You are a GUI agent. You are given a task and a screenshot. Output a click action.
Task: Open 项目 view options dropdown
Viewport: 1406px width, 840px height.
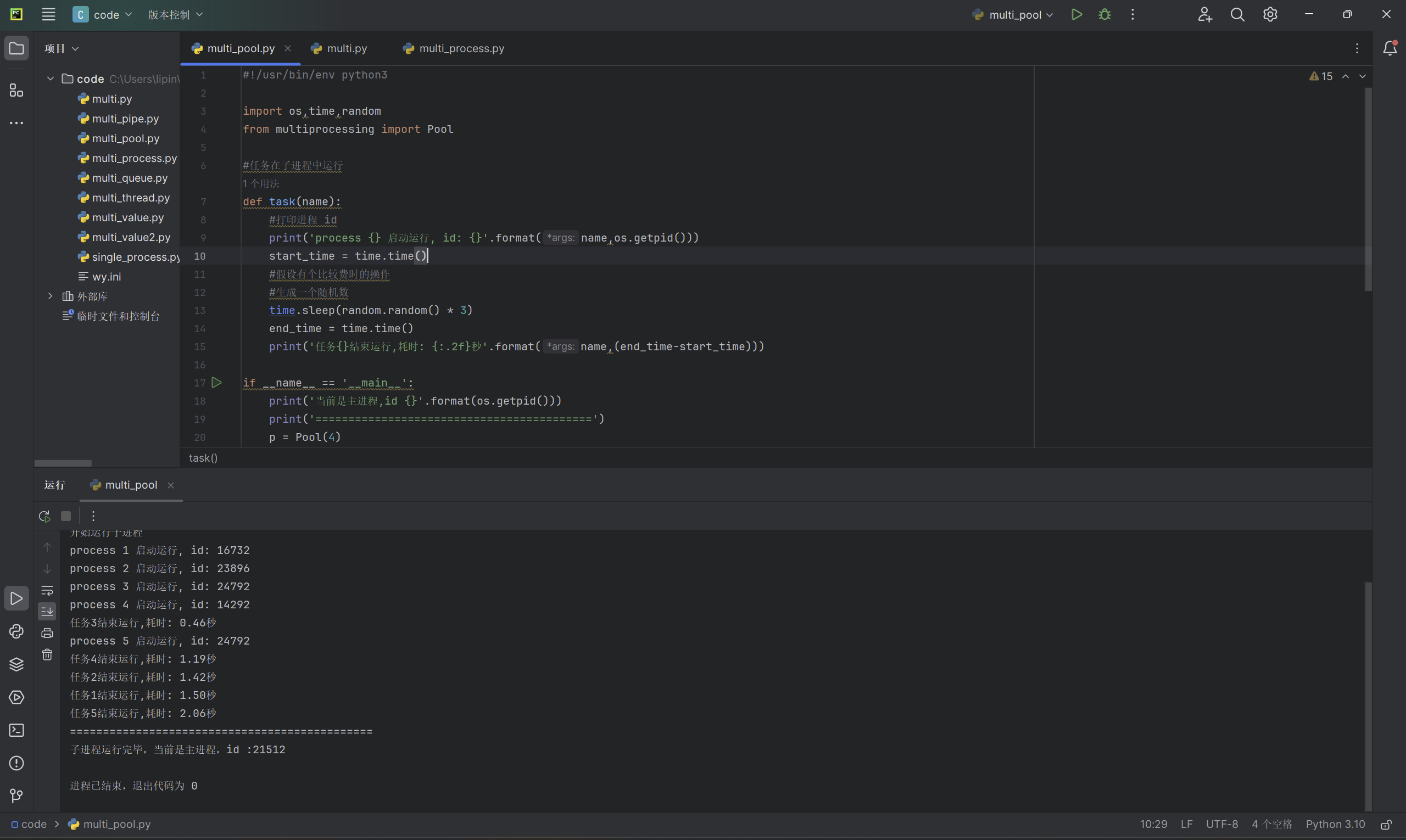coord(62,49)
